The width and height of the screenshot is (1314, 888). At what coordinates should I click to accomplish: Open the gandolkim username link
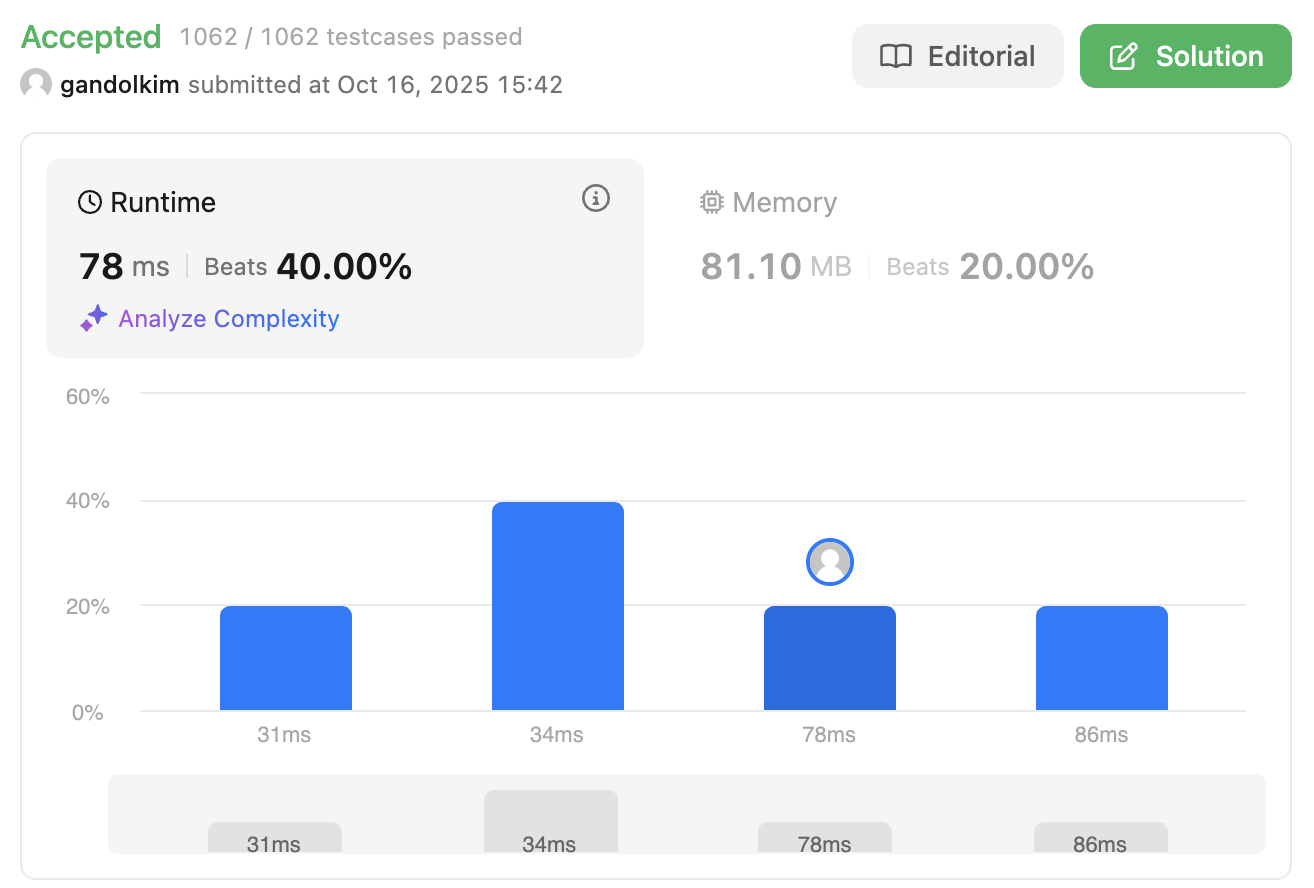pos(120,84)
